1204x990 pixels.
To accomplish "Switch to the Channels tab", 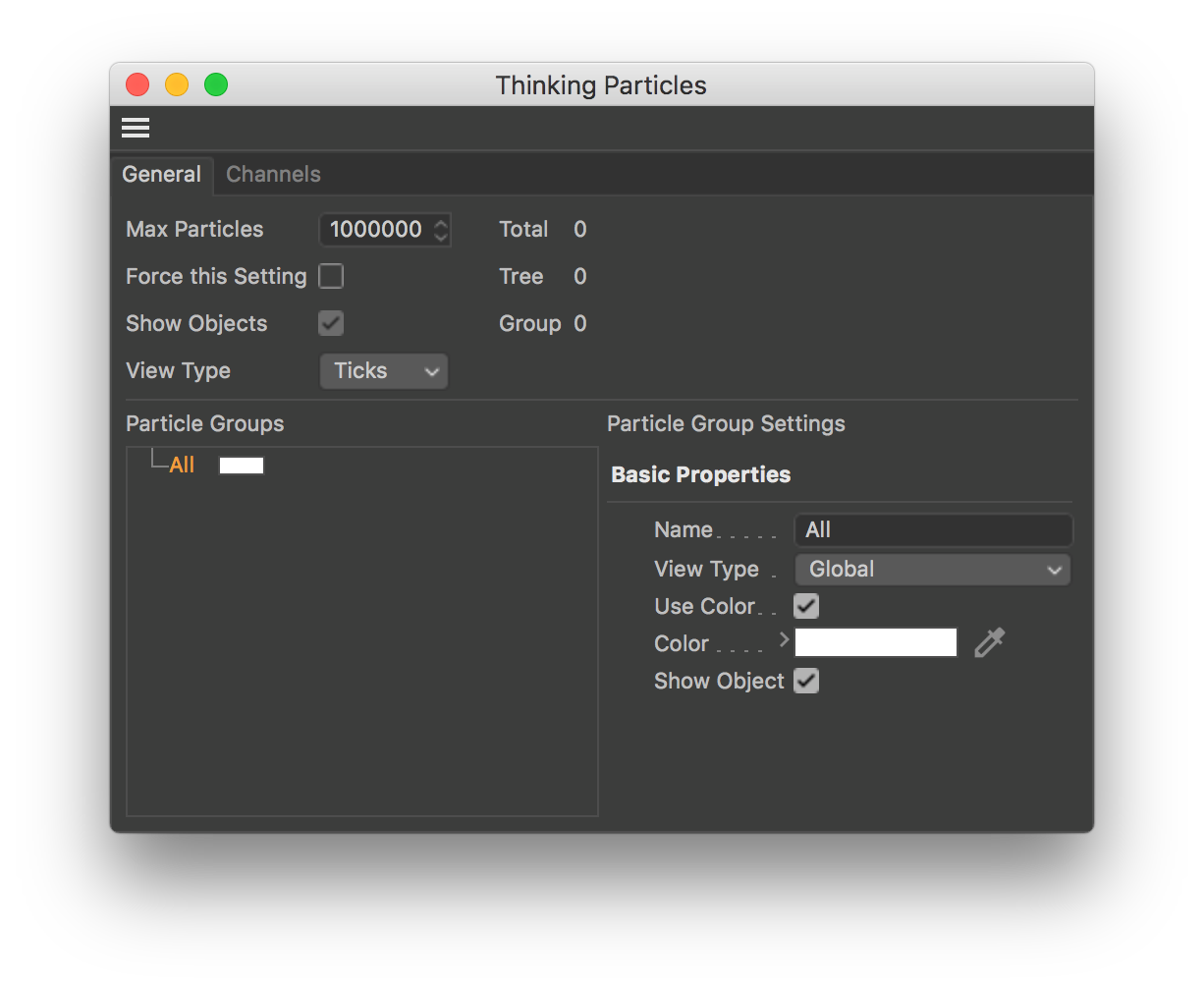I will [x=273, y=174].
